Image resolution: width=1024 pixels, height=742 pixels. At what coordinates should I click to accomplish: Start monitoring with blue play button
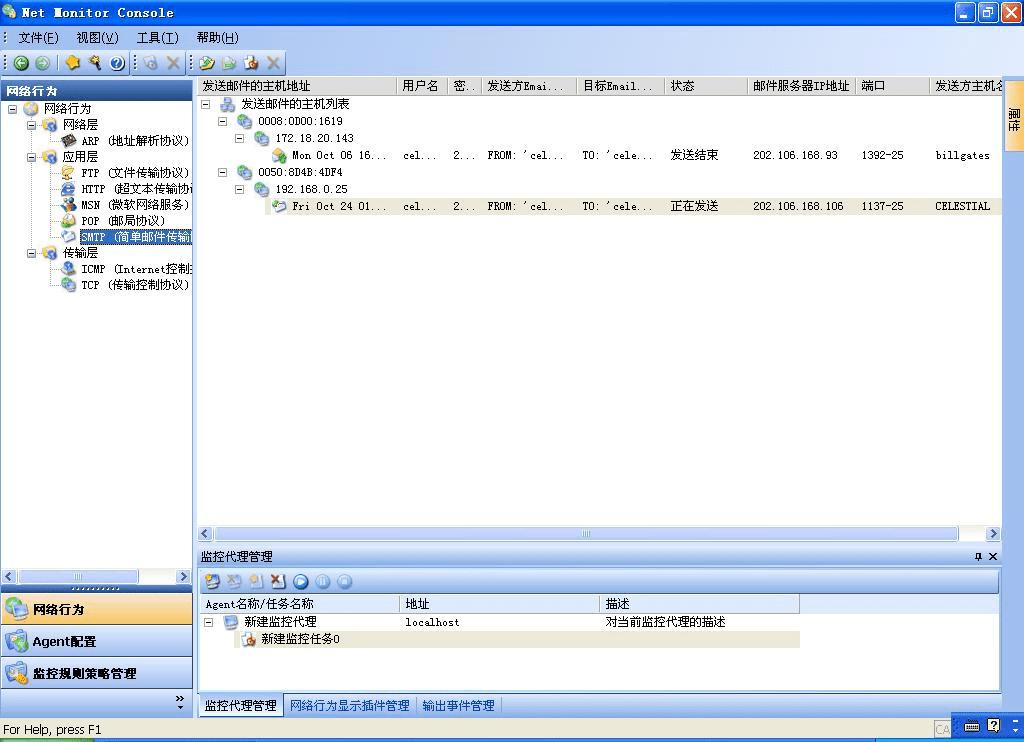click(x=300, y=581)
